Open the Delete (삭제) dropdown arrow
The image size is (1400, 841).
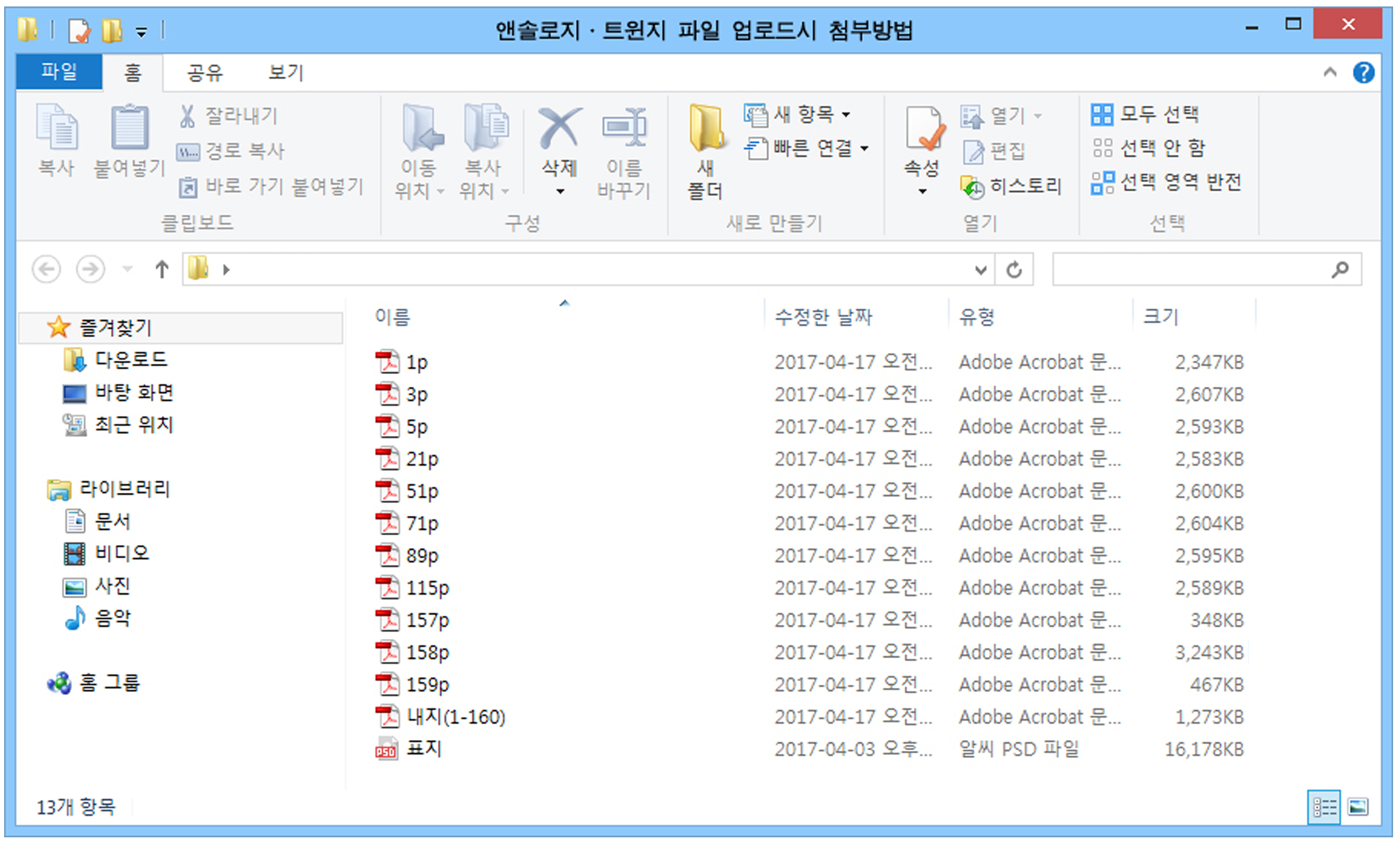click(x=560, y=192)
